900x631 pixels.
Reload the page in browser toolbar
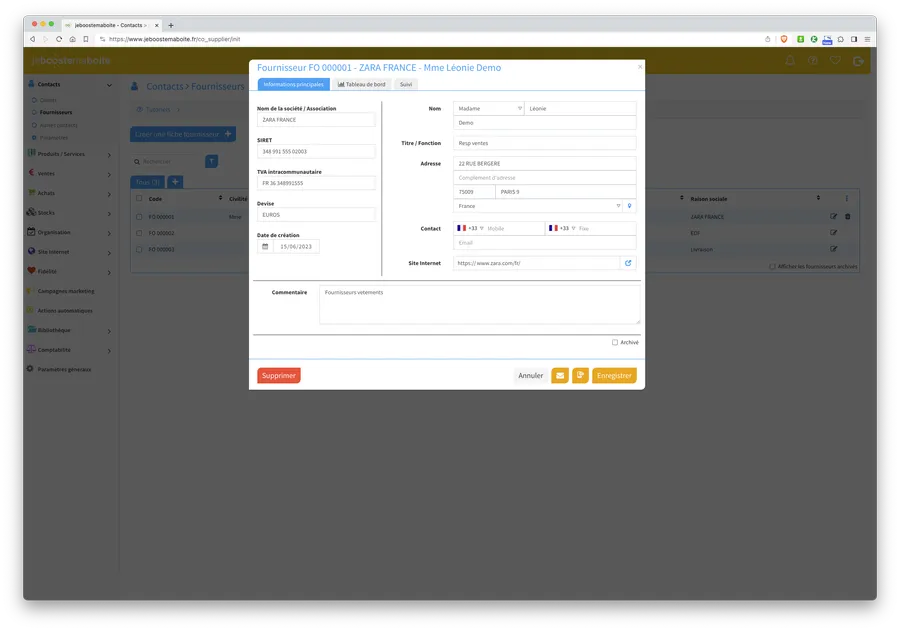[59, 39]
